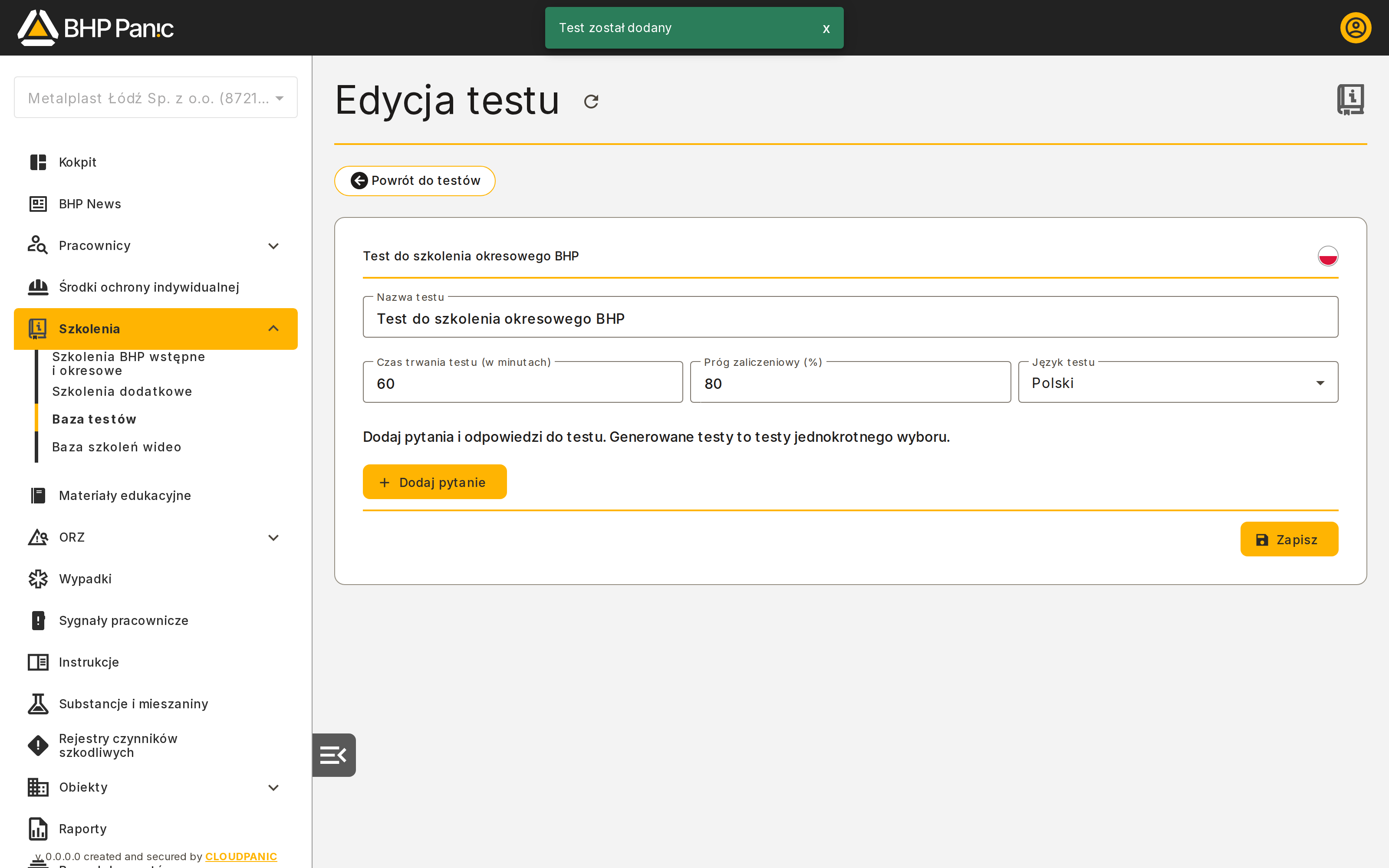1389x868 pixels.
Task: Open the Sygnały pracownicze menu label
Action: click(x=123, y=621)
